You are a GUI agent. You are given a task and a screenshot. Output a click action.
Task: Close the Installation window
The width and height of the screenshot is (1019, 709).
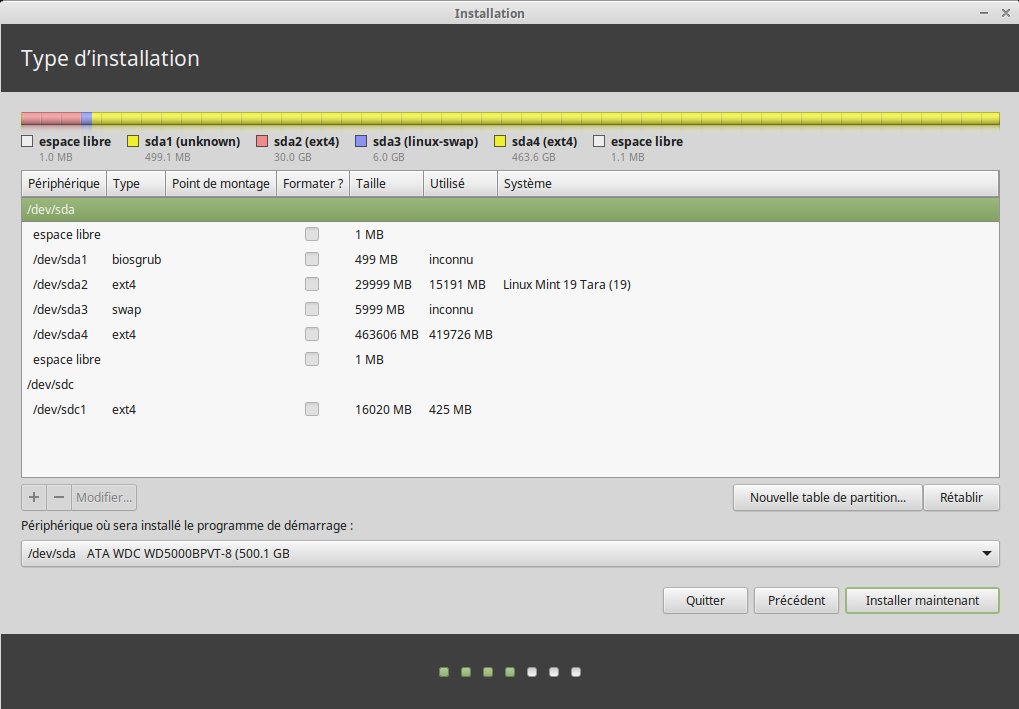(x=1005, y=12)
